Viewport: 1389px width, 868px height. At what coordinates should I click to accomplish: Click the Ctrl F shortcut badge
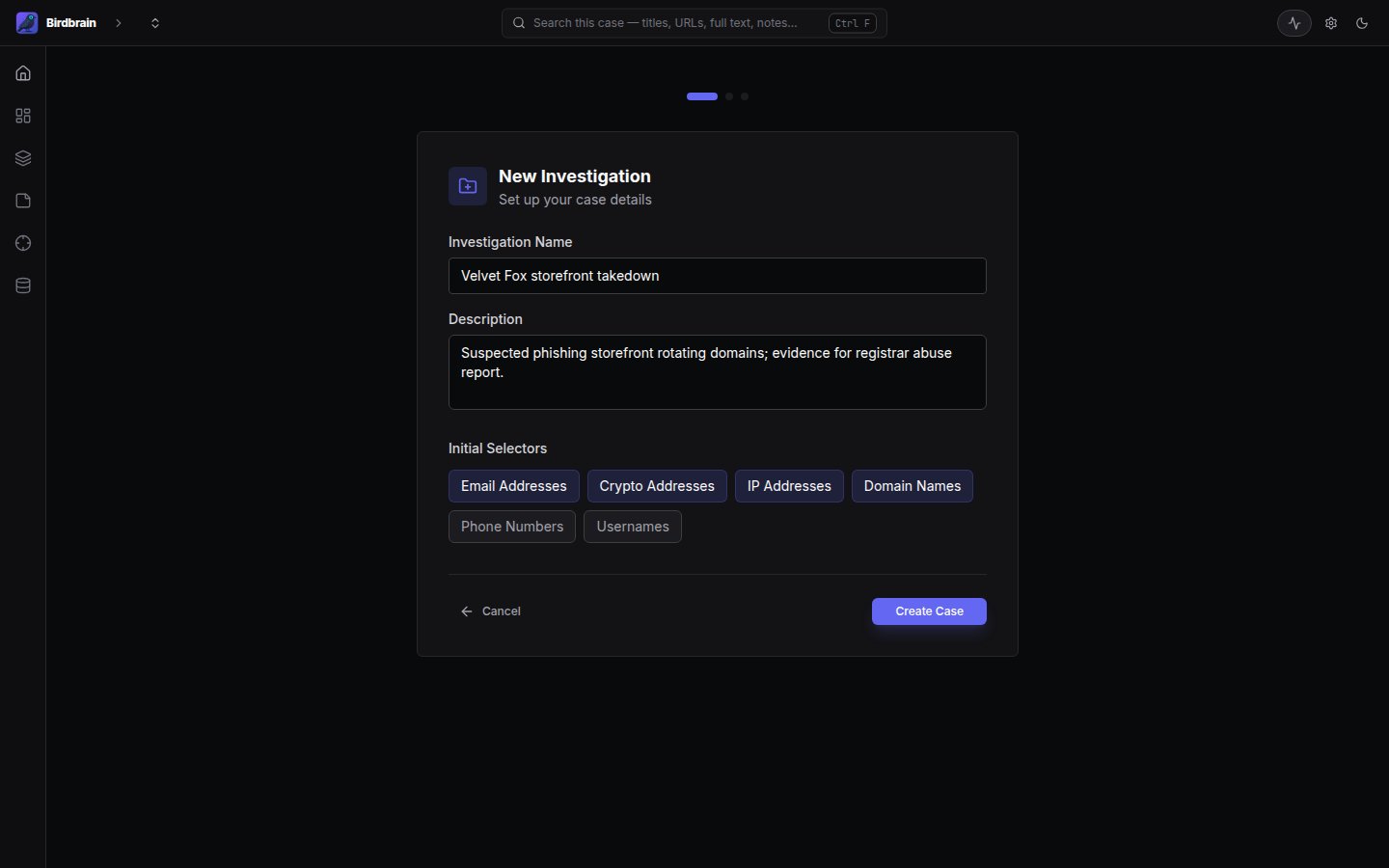(x=853, y=23)
